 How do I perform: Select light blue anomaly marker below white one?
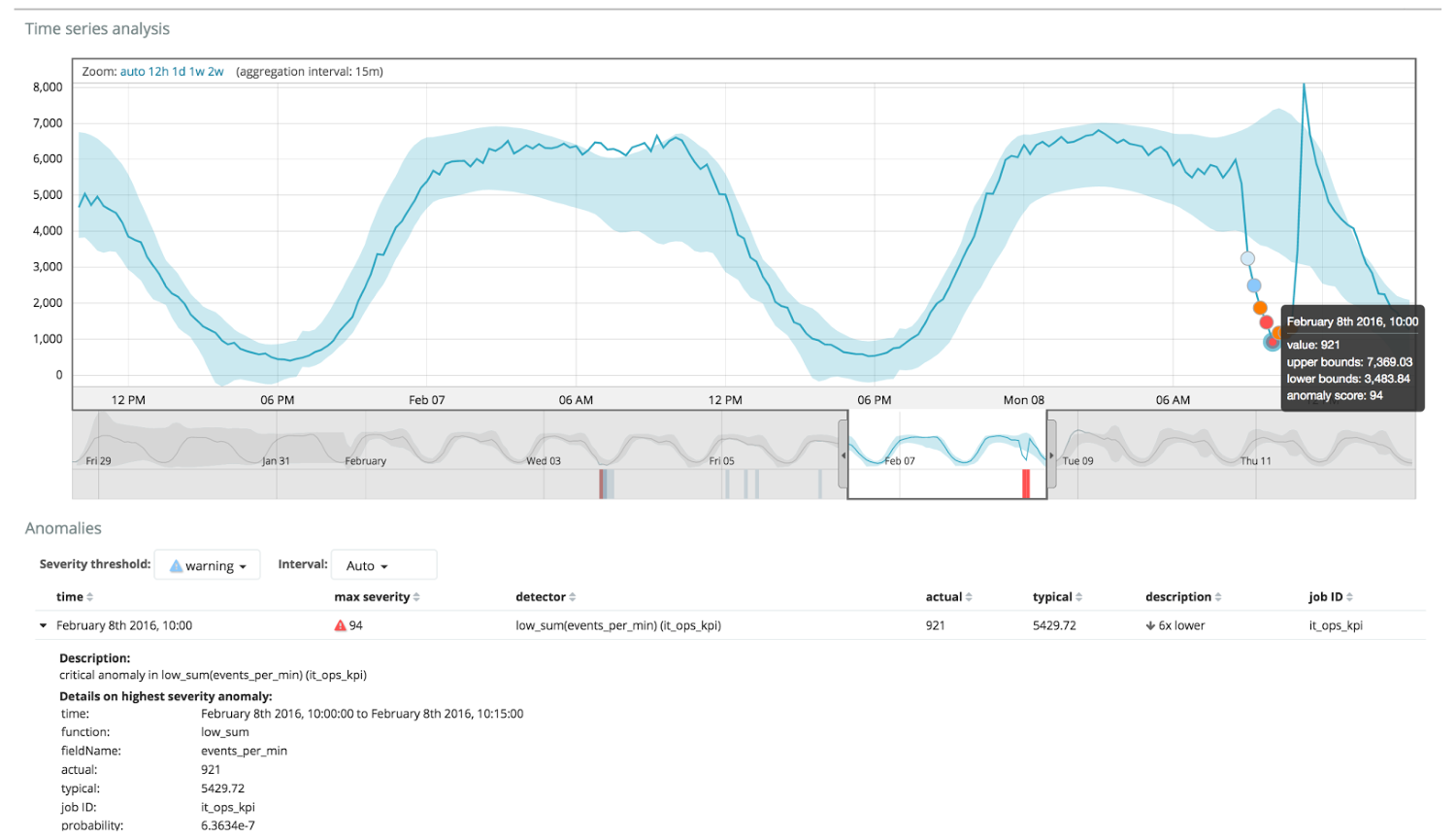coord(1254,285)
